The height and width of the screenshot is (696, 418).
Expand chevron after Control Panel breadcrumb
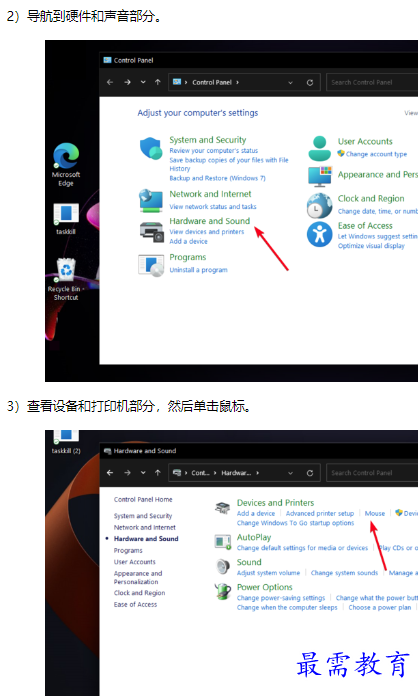tap(237, 82)
